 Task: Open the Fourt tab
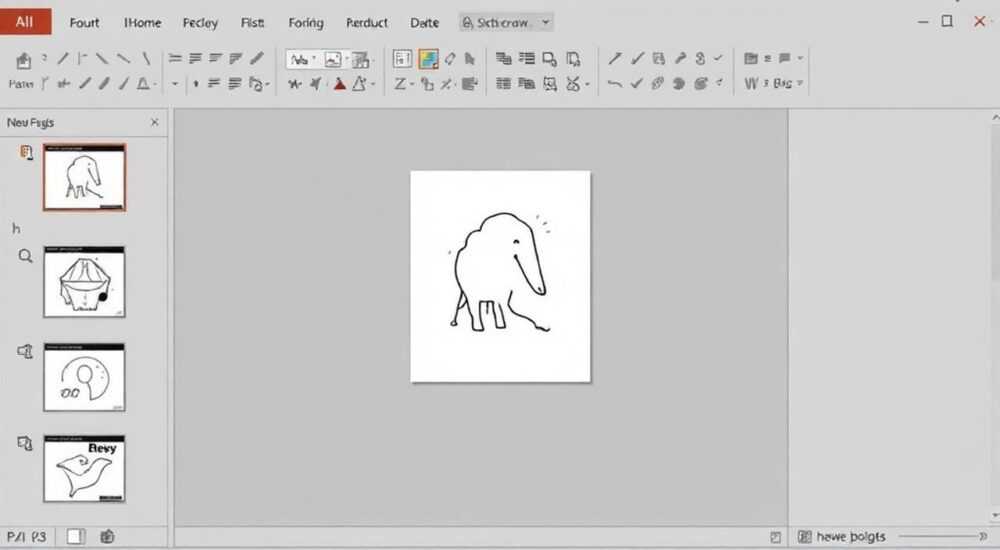(84, 23)
